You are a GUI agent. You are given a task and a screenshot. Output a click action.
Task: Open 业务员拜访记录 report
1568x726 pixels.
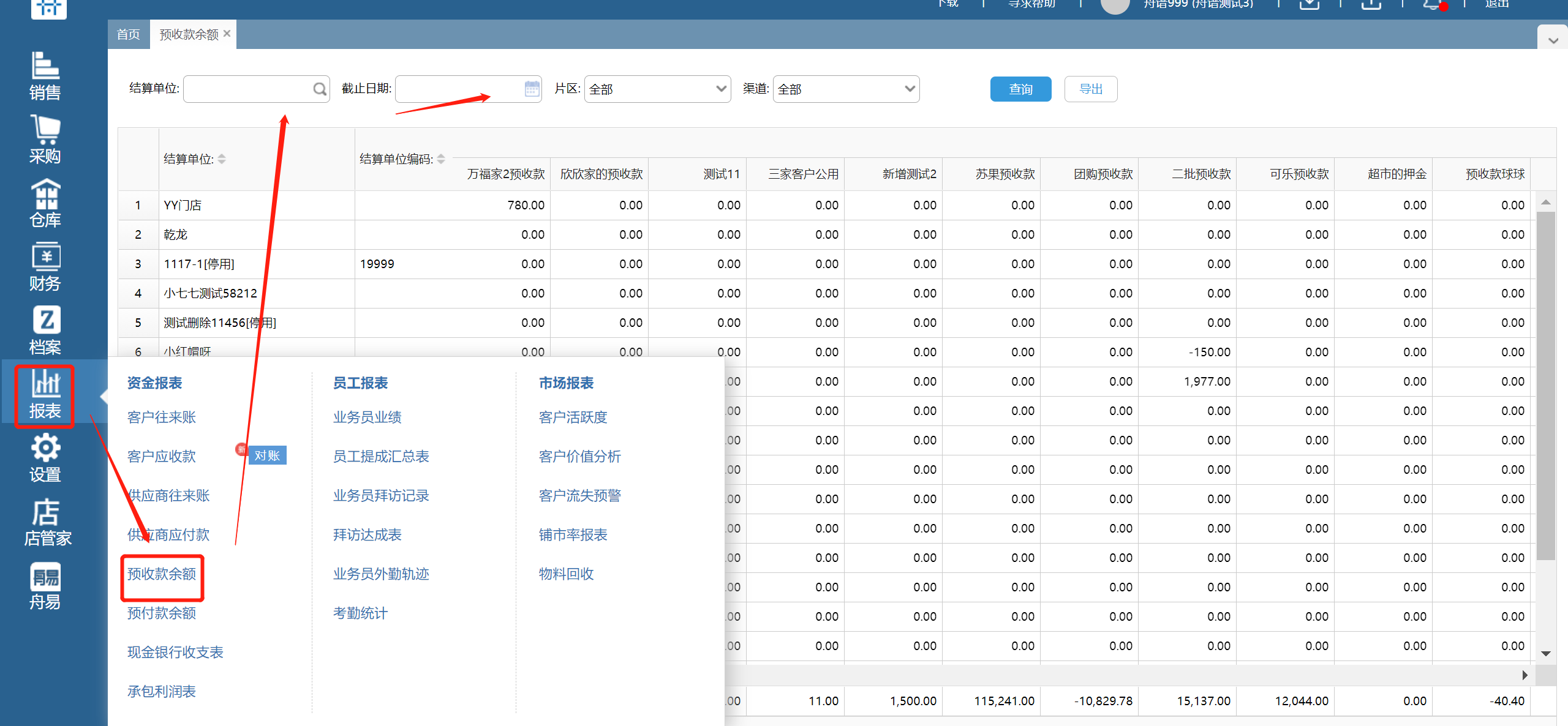tap(381, 495)
